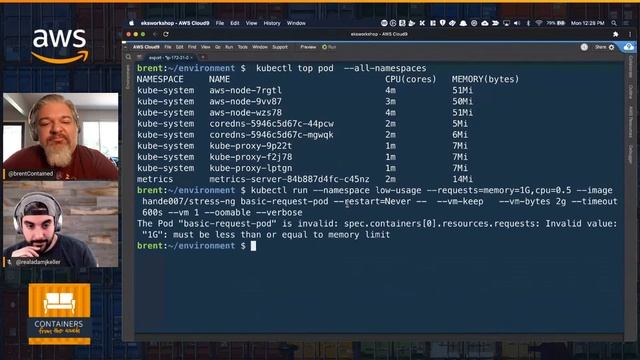Viewport: 640px width, 360px height.
Task: Click the MEMORY(bytes) column header
Action: (x=485, y=79)
